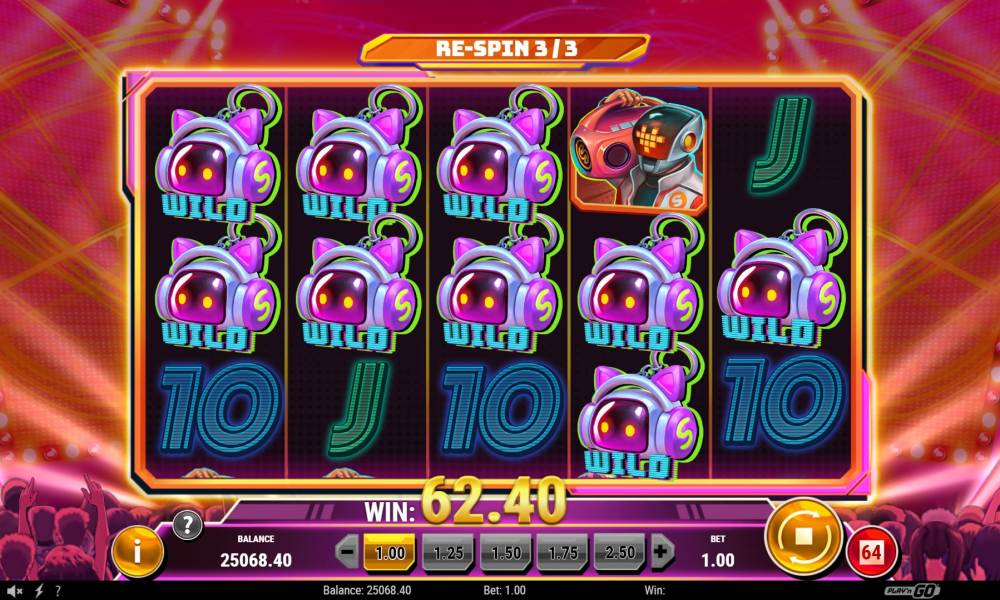Choose the 1.50 bet value
The width and height of the screenshot is (1000, 600).
(505, 552)
